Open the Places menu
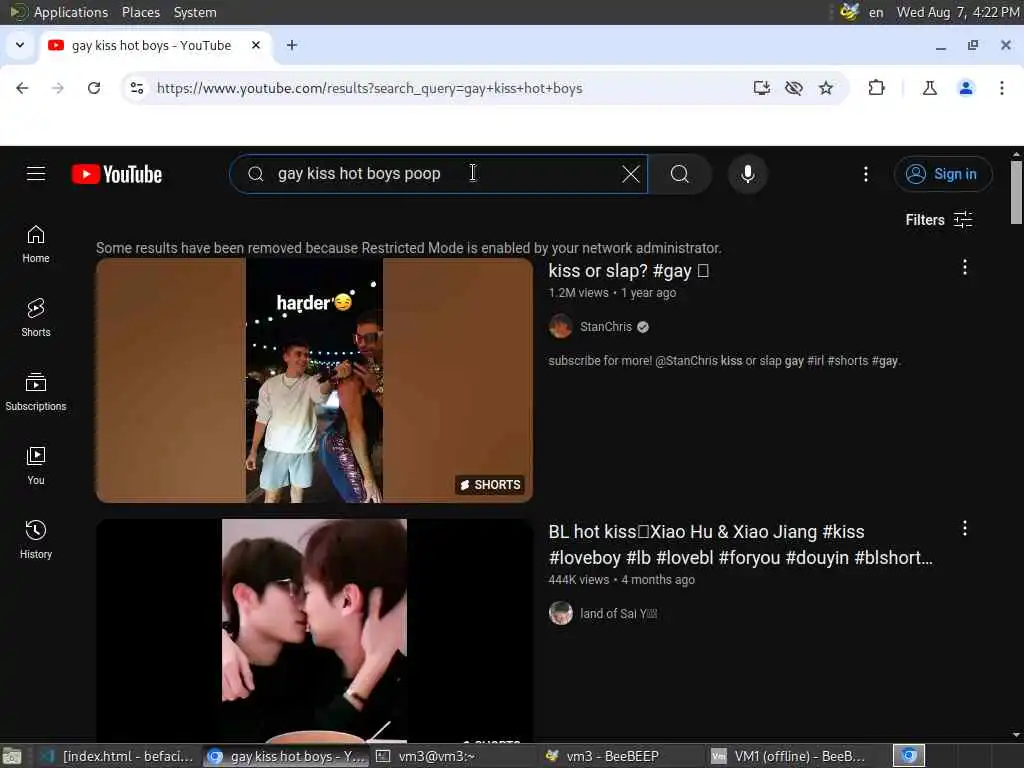Screen dimensions: 1024x768 (x=140, y=12)
